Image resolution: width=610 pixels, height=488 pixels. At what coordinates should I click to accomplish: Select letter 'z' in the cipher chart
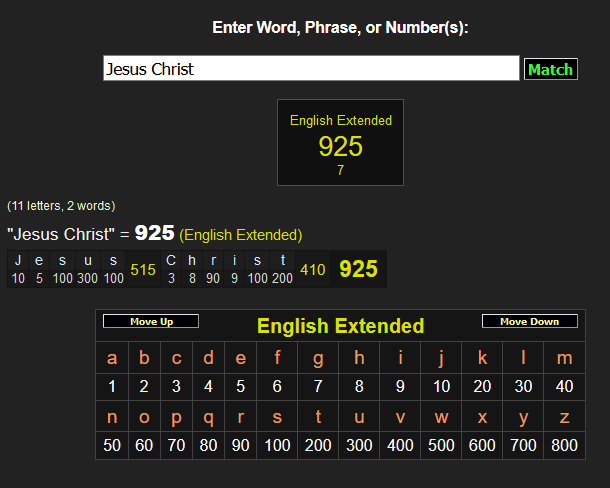pyautogui.click(x=565, y=417)
